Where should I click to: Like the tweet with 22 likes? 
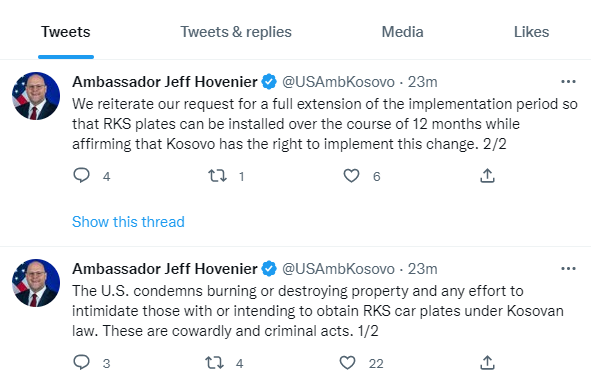tap(347, 363)
